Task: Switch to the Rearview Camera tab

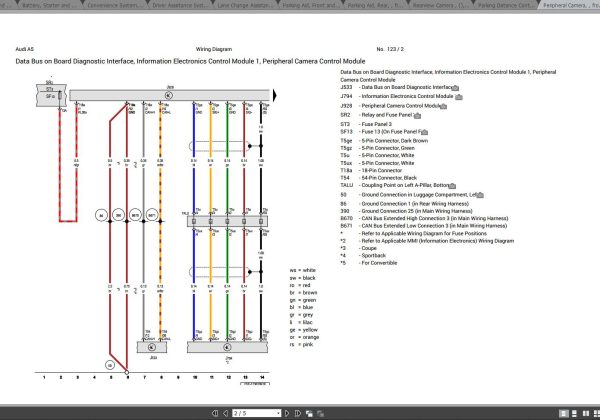Action: [x=440, y=5]
